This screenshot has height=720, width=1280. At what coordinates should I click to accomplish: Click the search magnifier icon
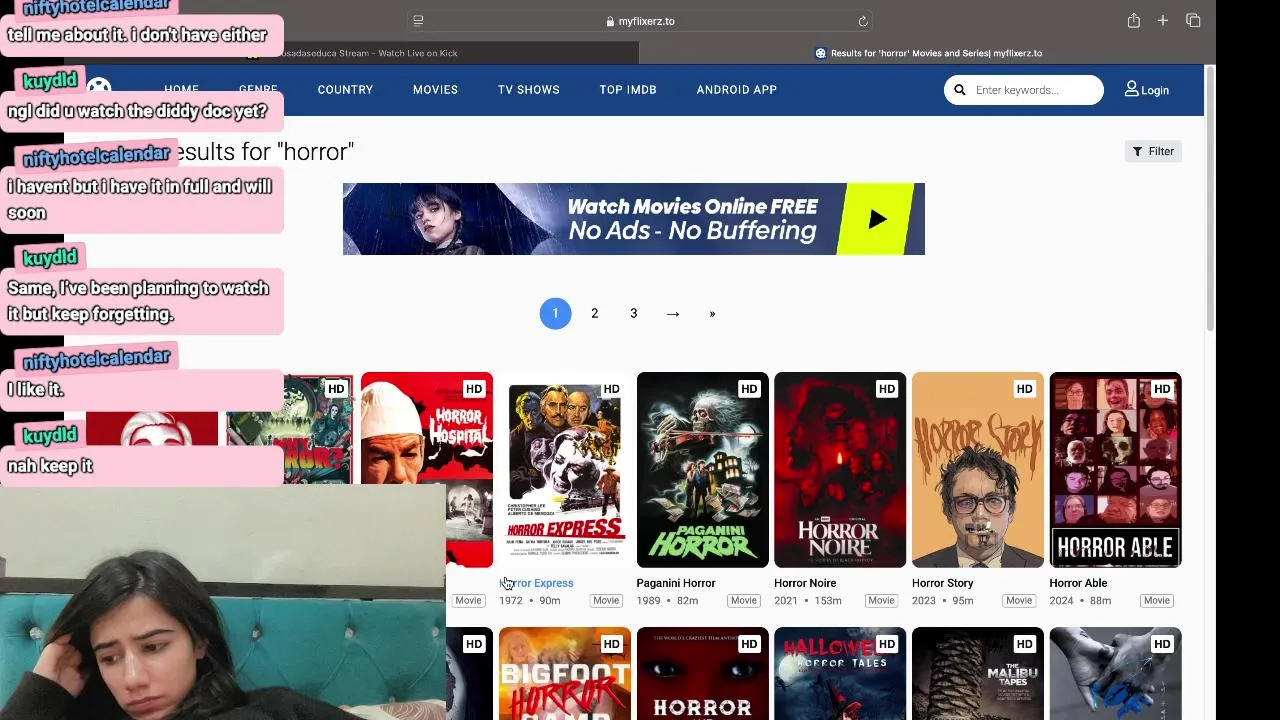click(960, 90)
